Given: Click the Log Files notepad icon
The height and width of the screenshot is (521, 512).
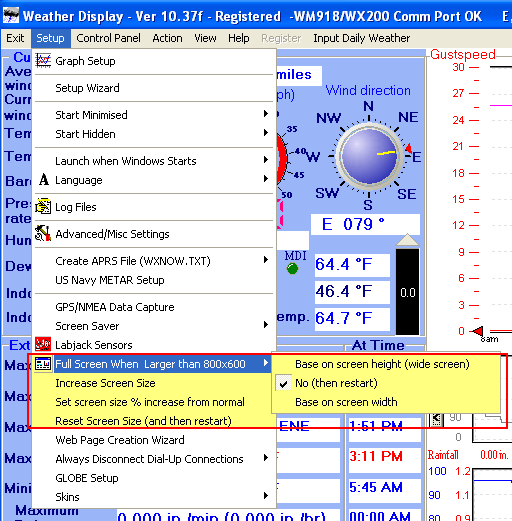Looking at the screenshot, I should point(43,207).
